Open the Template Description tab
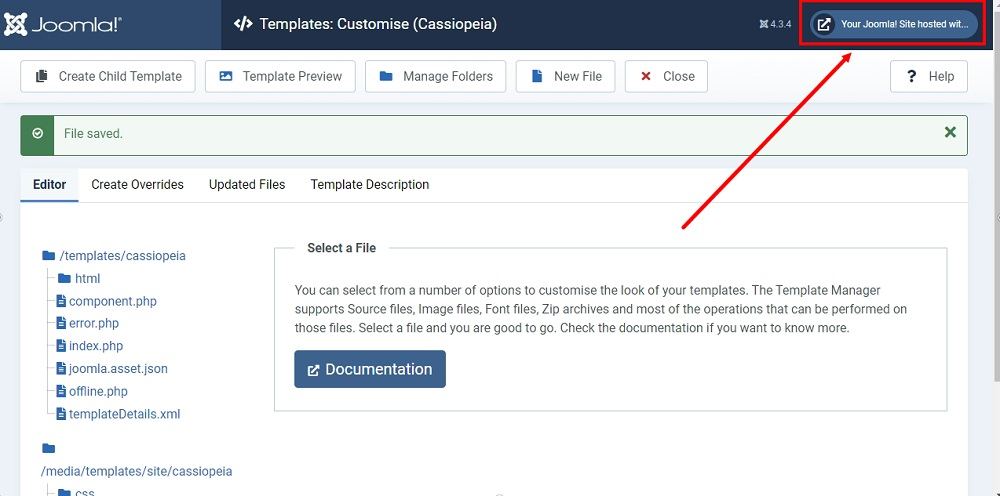 tap(369, 185)
